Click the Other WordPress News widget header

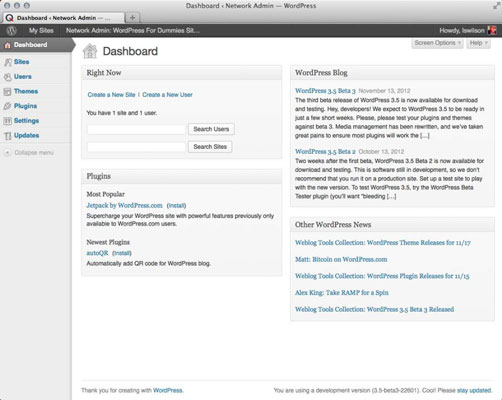[392, 225]
